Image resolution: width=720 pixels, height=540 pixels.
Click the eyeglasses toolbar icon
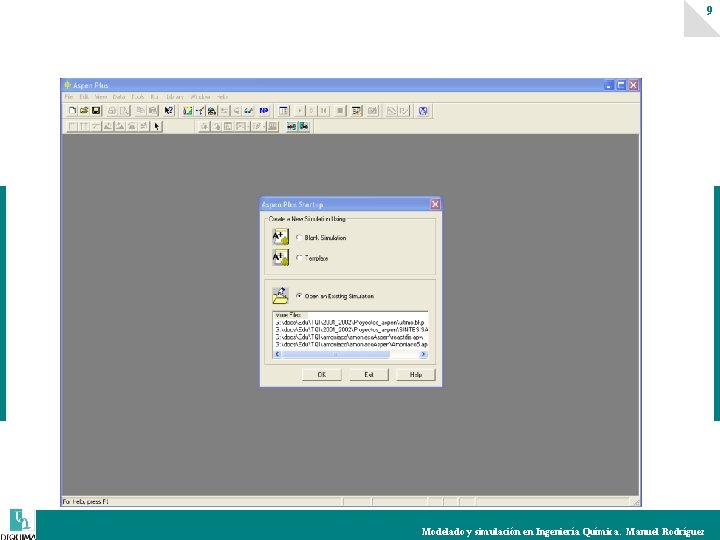pos(248,111)
